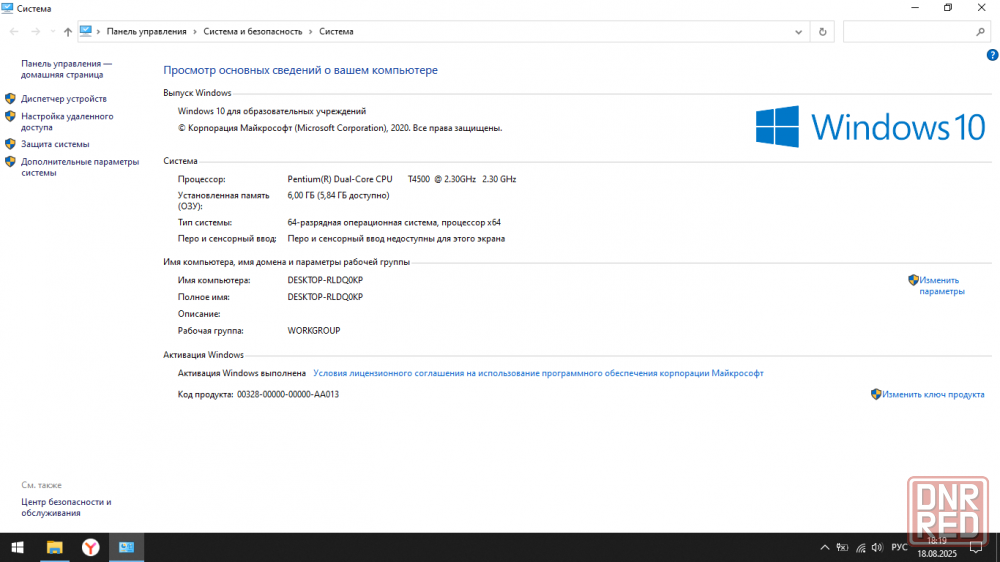Click the product code 00328-00000-00000-AA013

click(x=288, y=394)
